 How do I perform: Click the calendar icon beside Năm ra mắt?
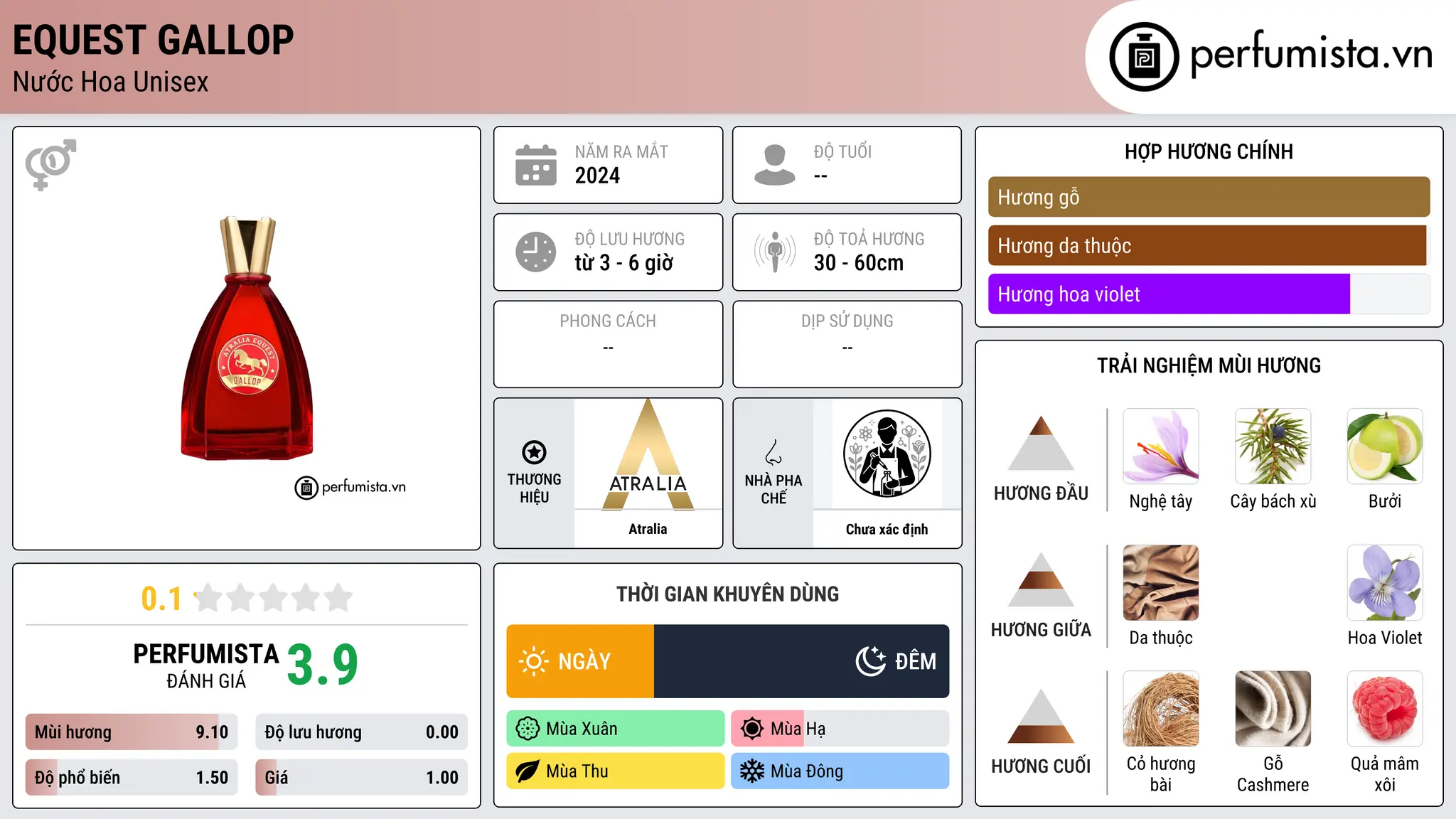(536, 165)
